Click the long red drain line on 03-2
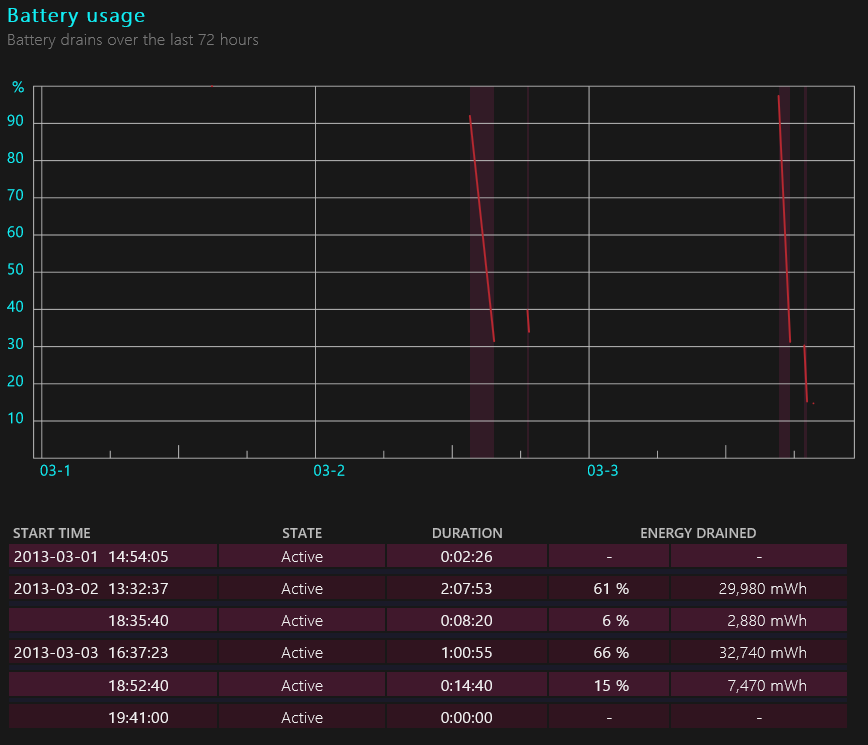 pos(482,229)
